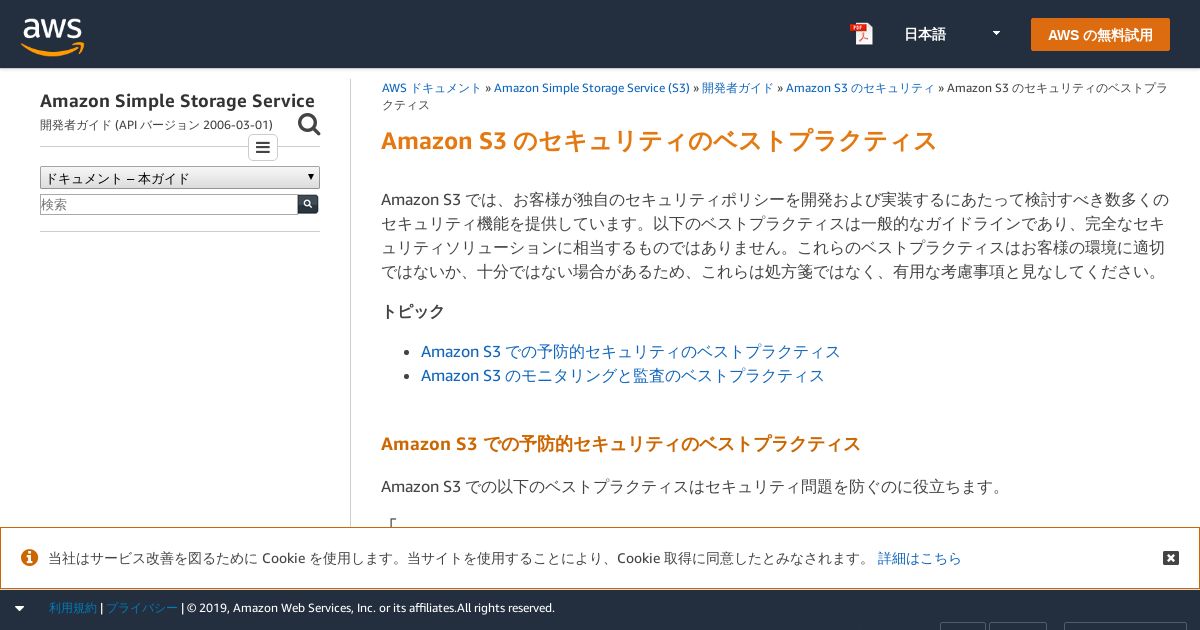The image size is (1200, 630).
Task: Toggle the hamburger table-of-contents menu
Action: click(263, 148)
